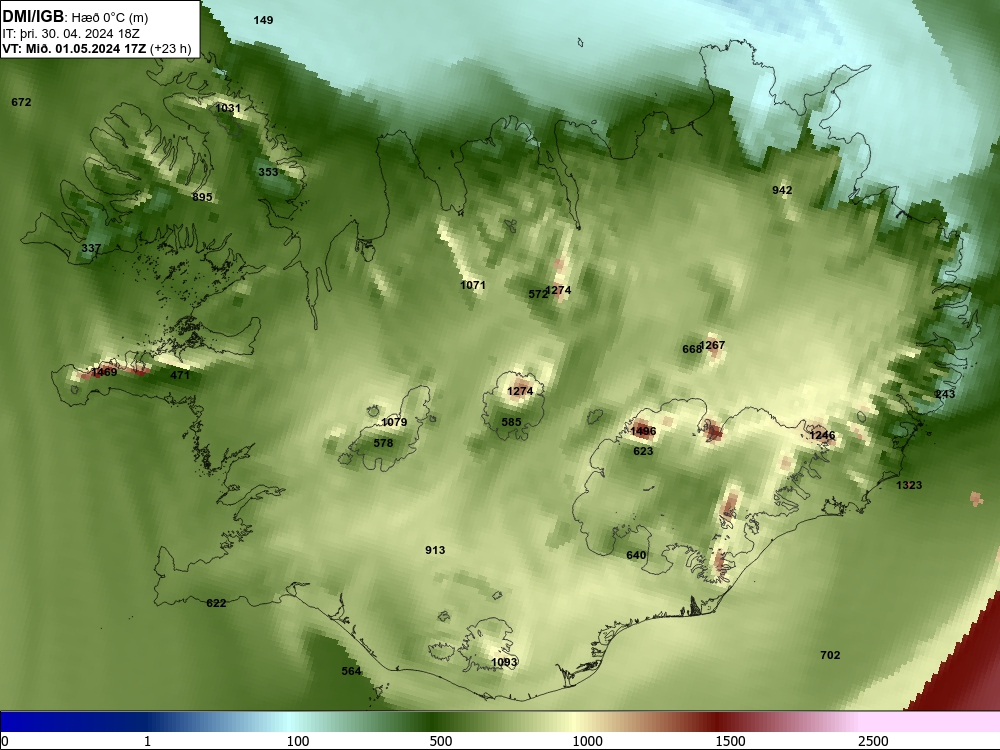Click the 1 tick label on color scale
Image resolution: width=1000 pixels, height=750 pixels.
(147, 741)
